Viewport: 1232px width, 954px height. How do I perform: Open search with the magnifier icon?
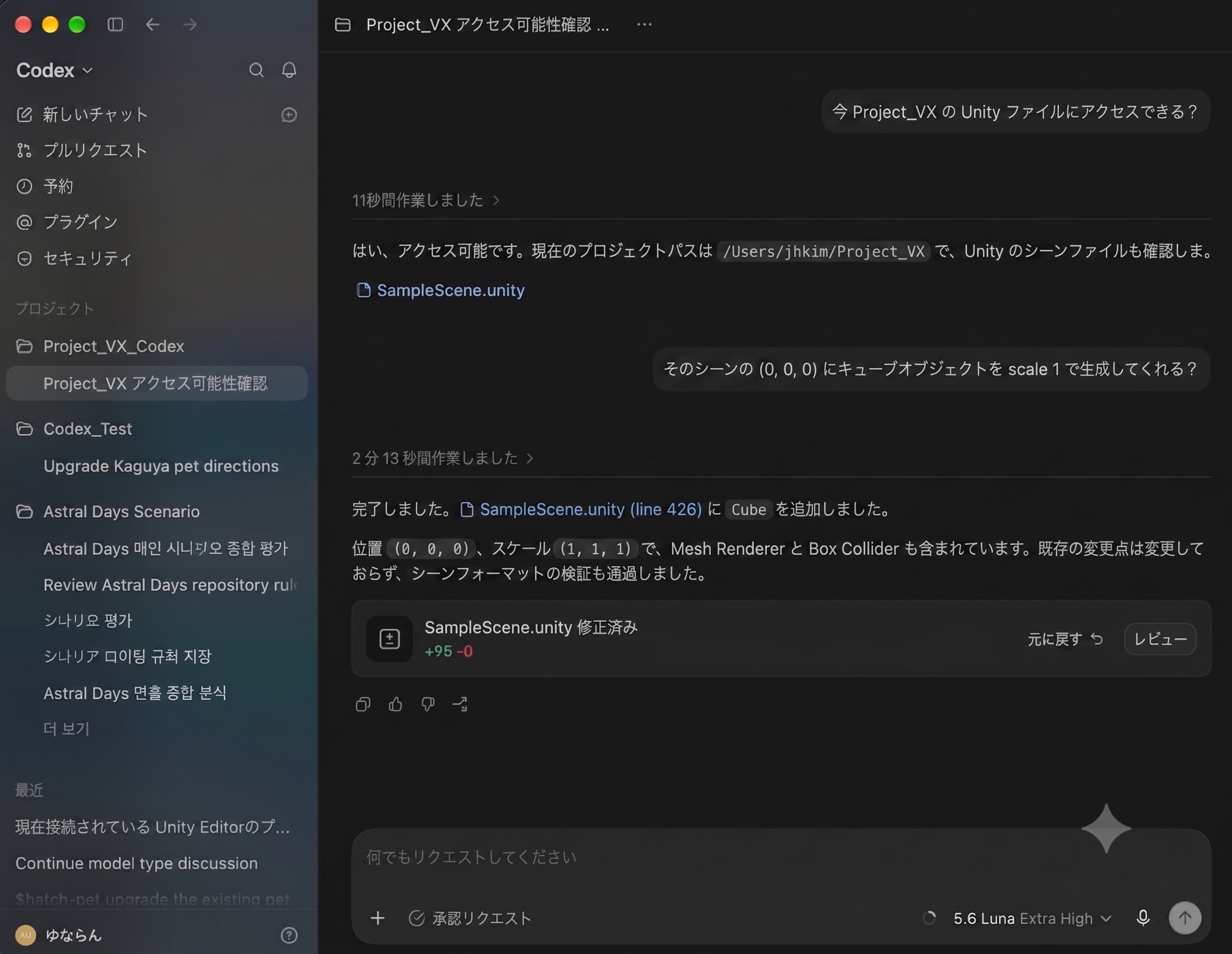256,70
